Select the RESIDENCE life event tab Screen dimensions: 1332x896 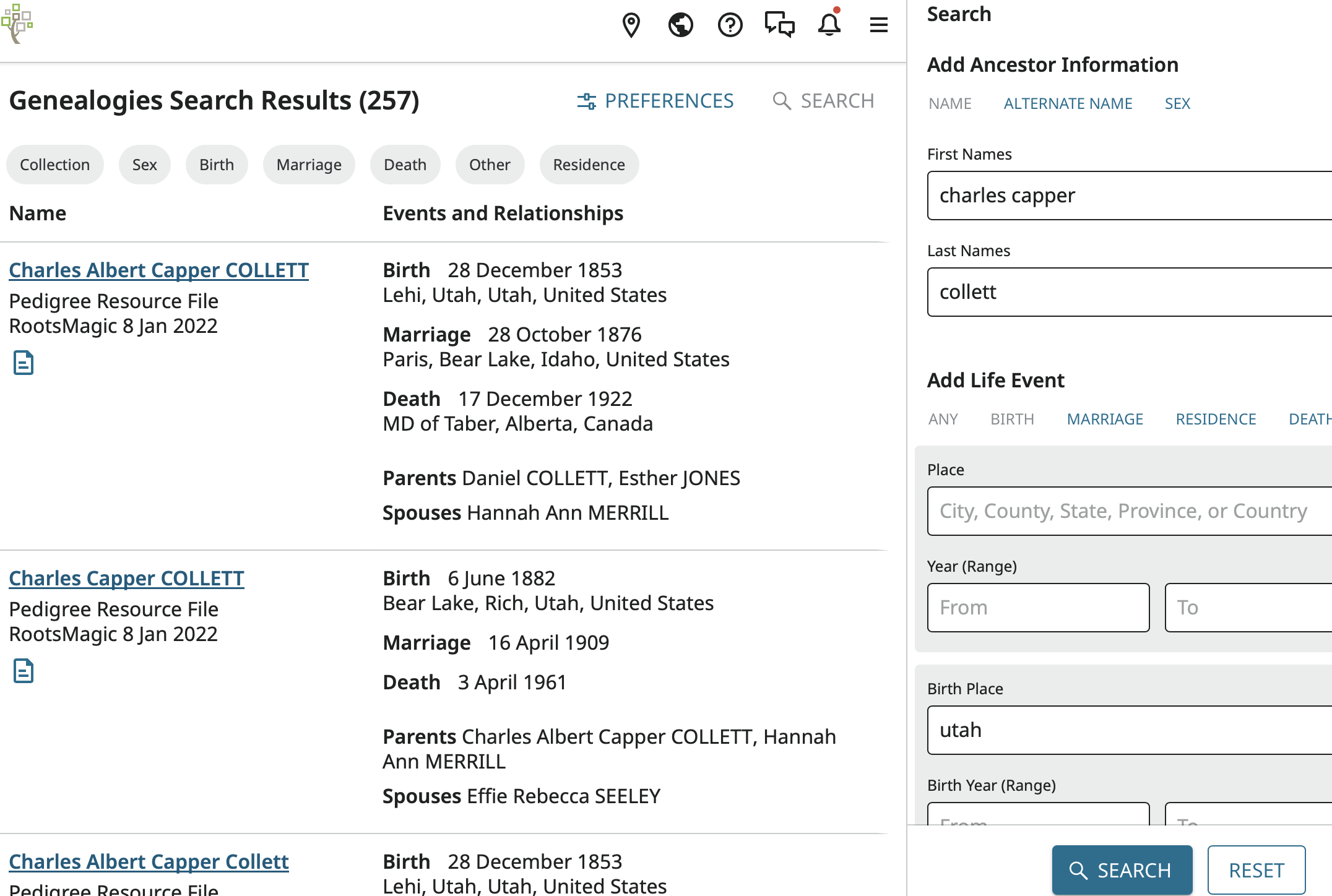tap(1216, 419)
